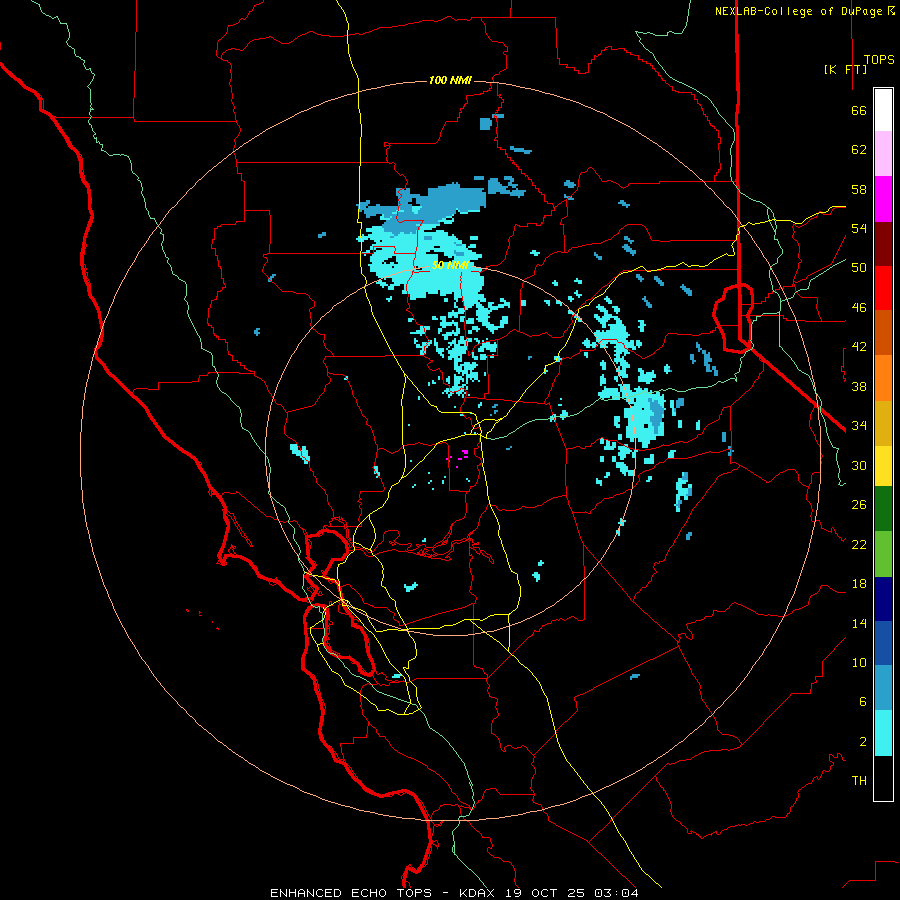Pick the yellow legend swatch
The image size is (900, 900).
tap(883, 466)
